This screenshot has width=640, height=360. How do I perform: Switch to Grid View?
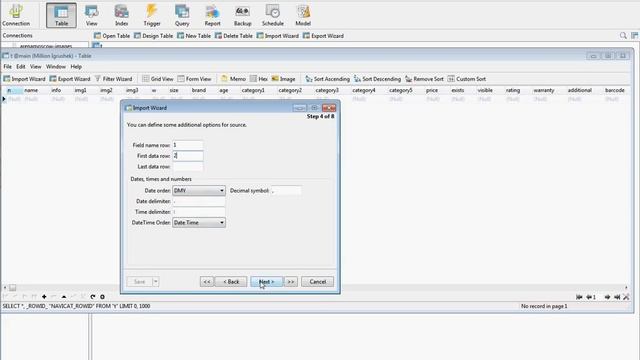pos(158,79)
